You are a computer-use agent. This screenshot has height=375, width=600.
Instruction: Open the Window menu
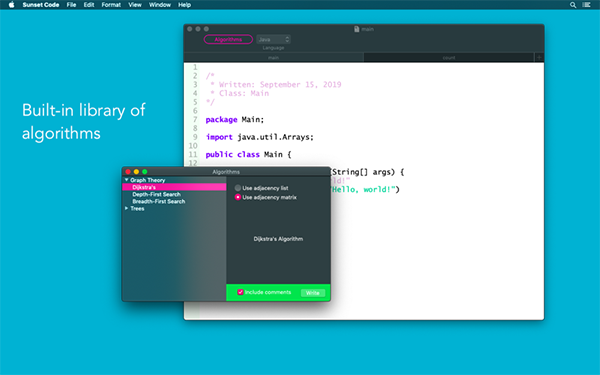160,5
